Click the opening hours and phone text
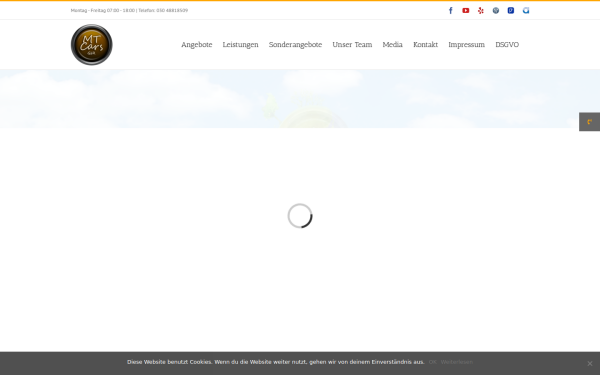 point(129,10)
